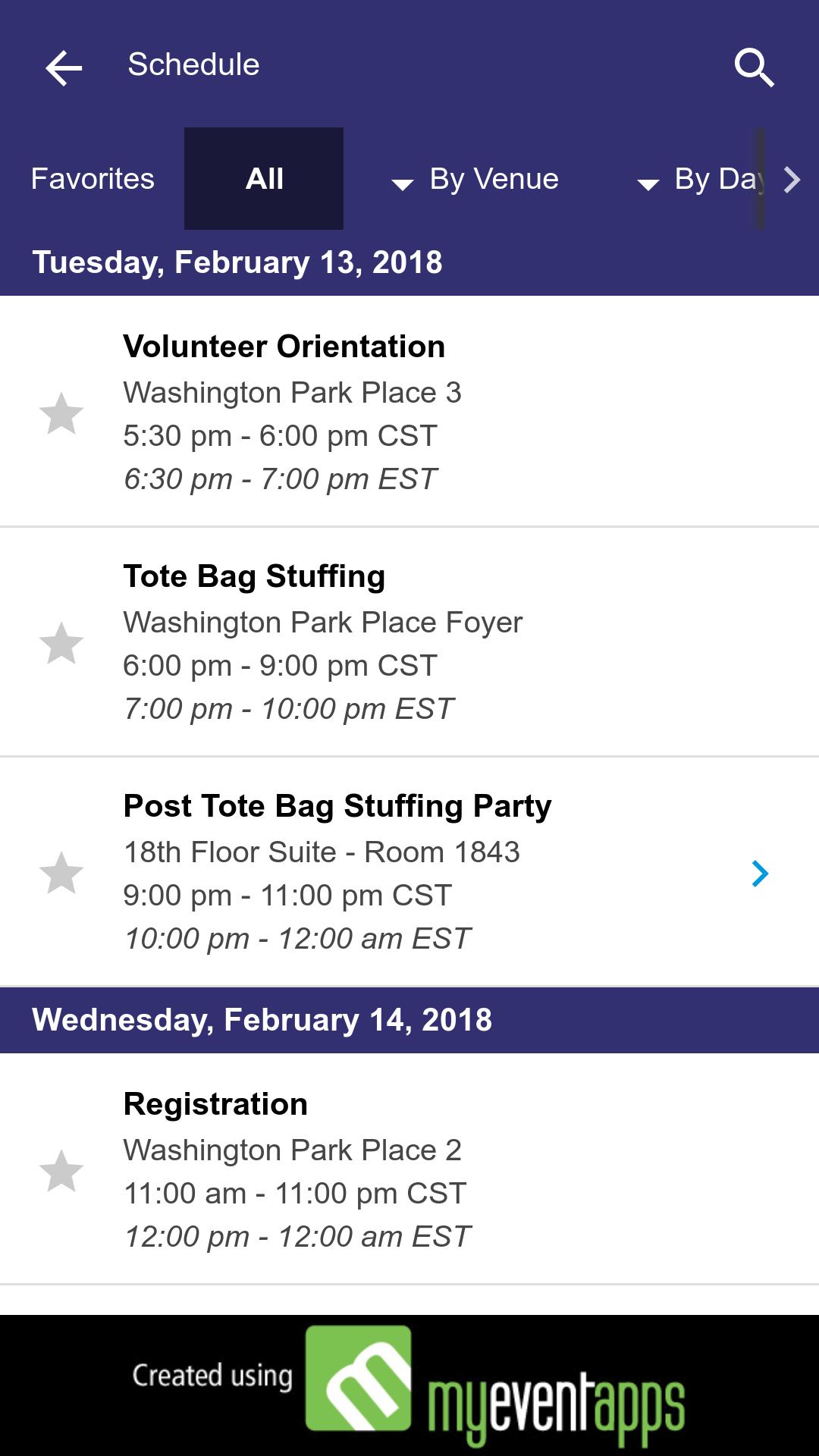Image resolution: width=819 pixels, height=1456 pixels.
Task: Mark Registration event star as favorite
Action: pyautogui.click(x=61, y=1171)
